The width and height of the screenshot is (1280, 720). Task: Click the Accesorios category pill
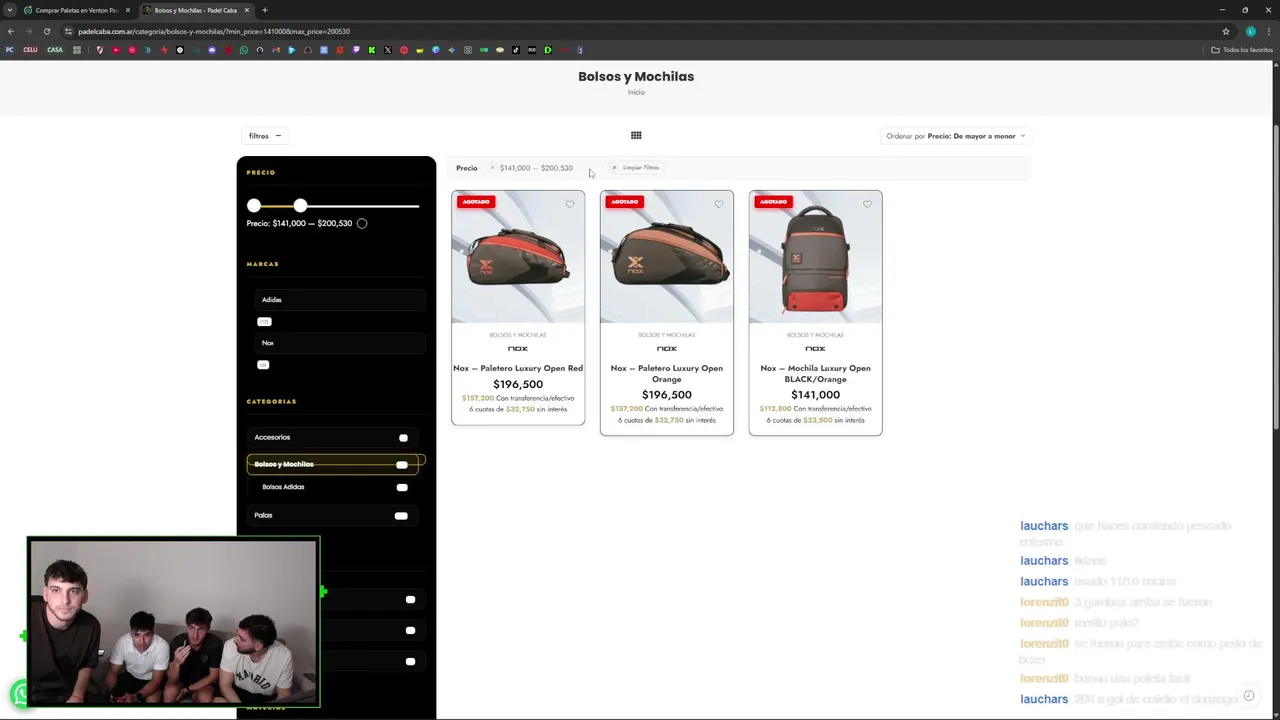coord(403,438)
